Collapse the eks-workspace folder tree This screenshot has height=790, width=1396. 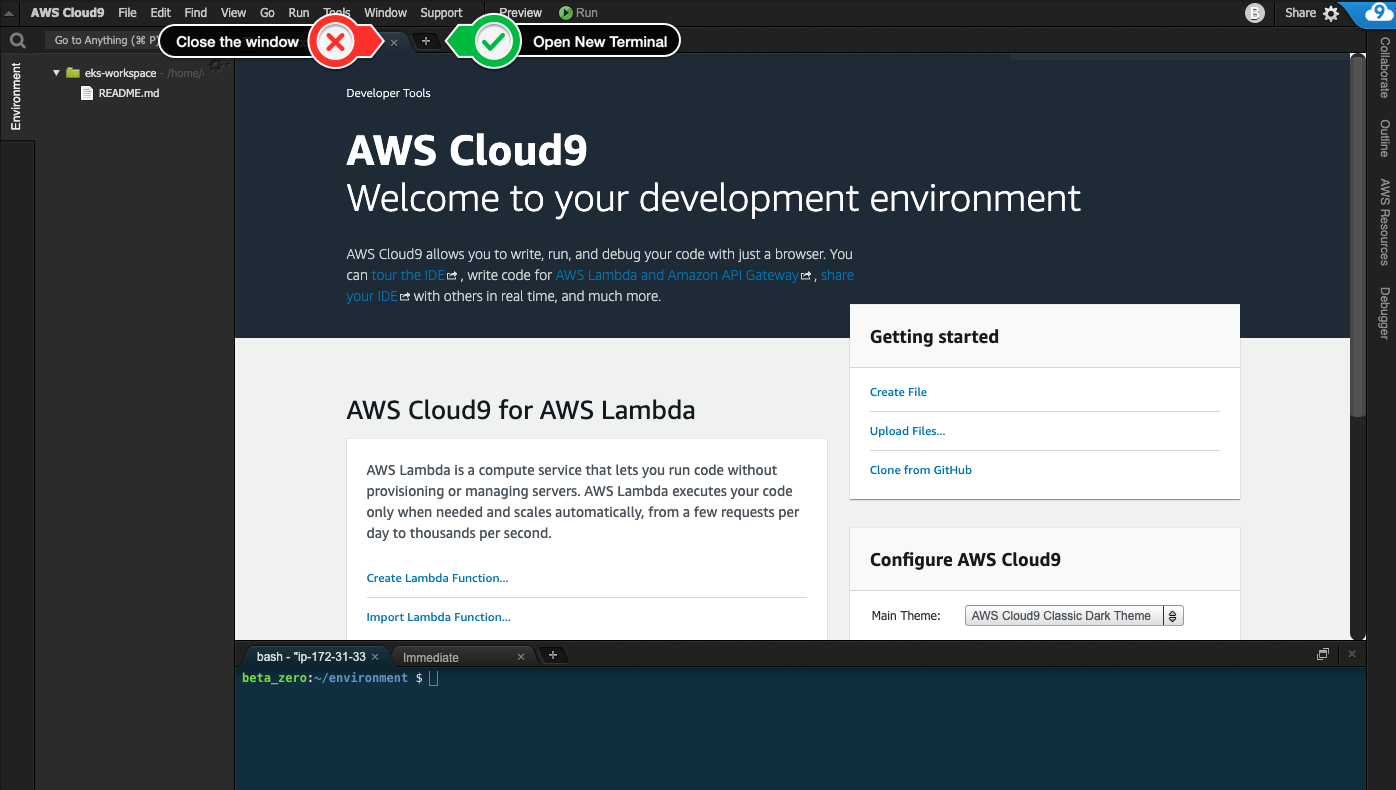click(57, 73)
